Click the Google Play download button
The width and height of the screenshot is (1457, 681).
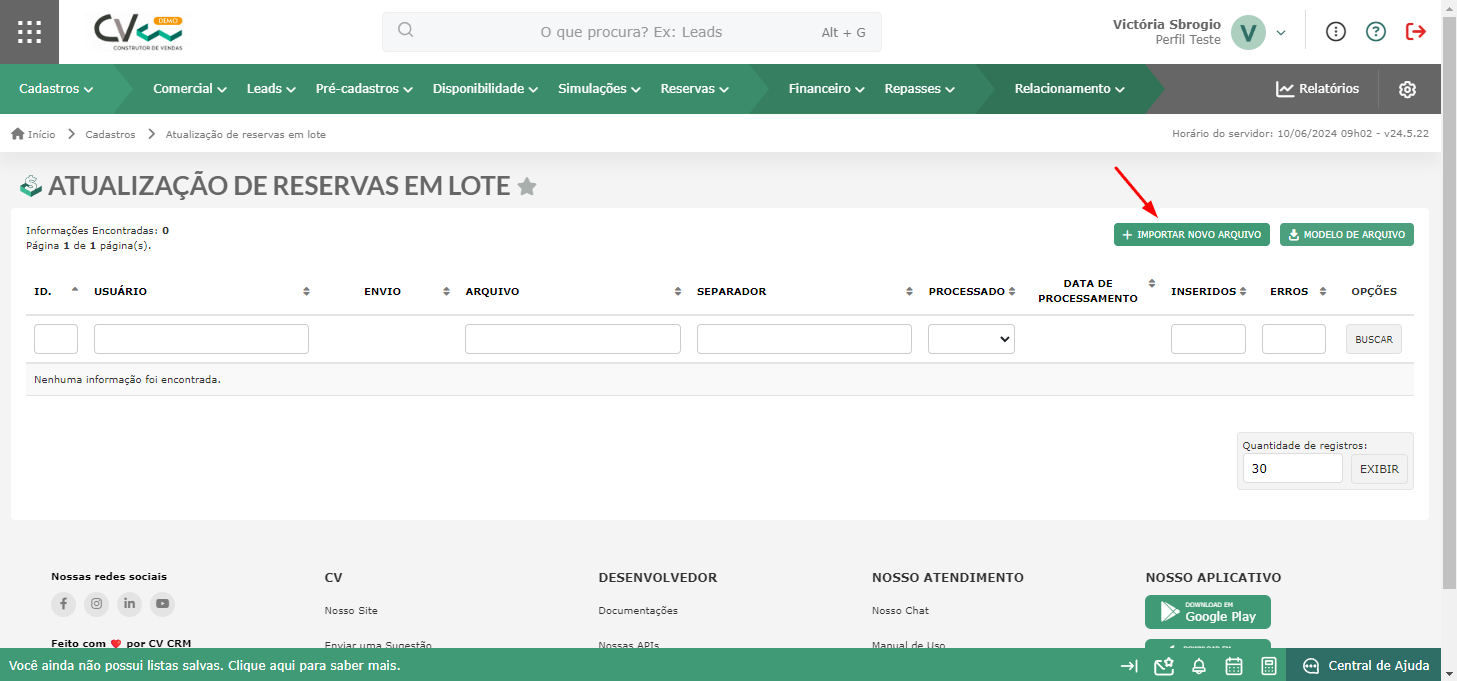(x=1208, y=612)
